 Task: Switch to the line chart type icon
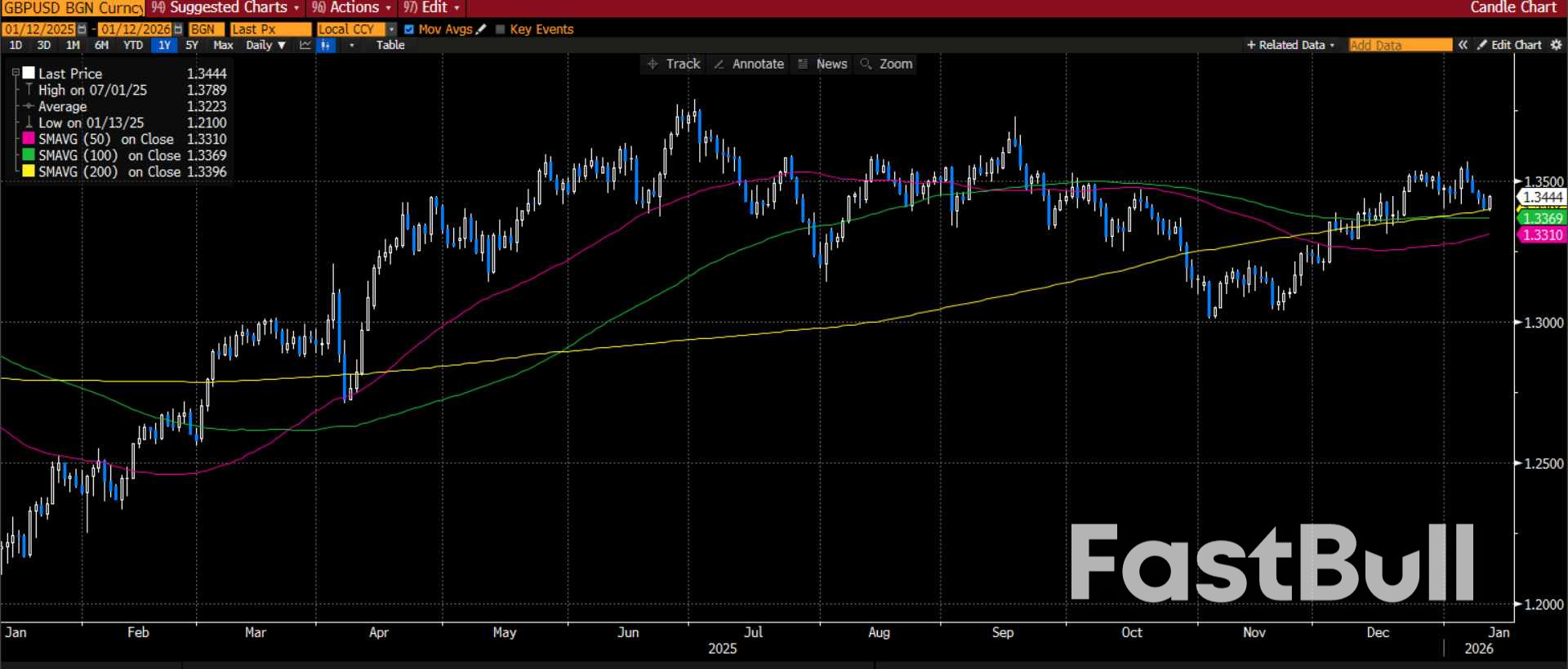click(x=305, y=45)
